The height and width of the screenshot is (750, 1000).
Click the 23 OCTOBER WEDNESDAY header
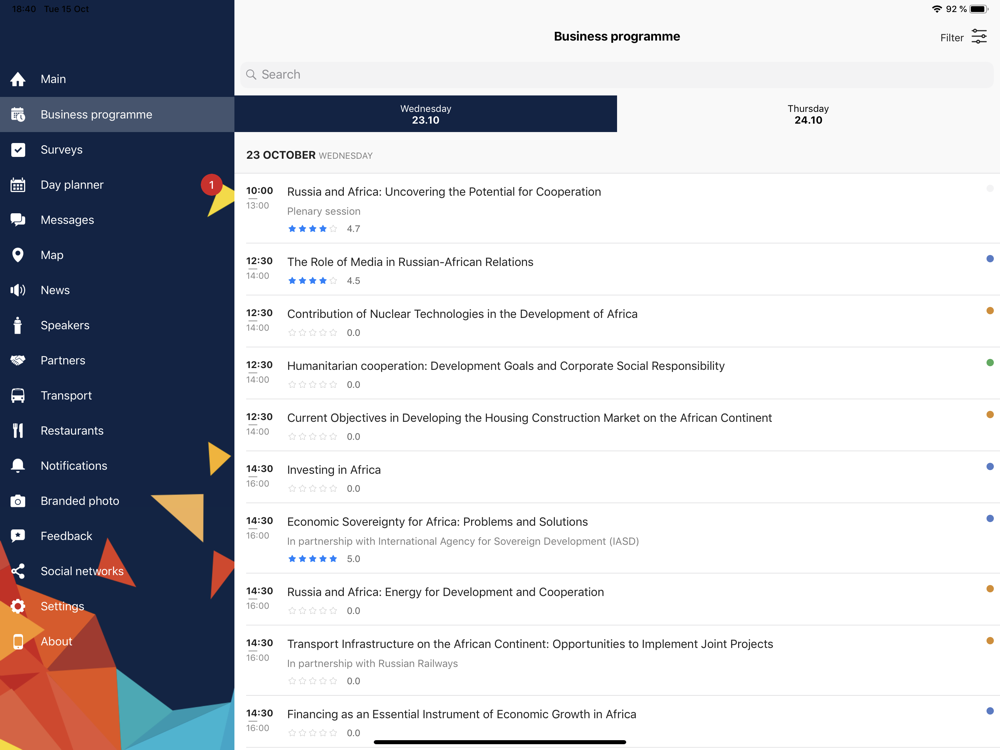coord(309,155)
